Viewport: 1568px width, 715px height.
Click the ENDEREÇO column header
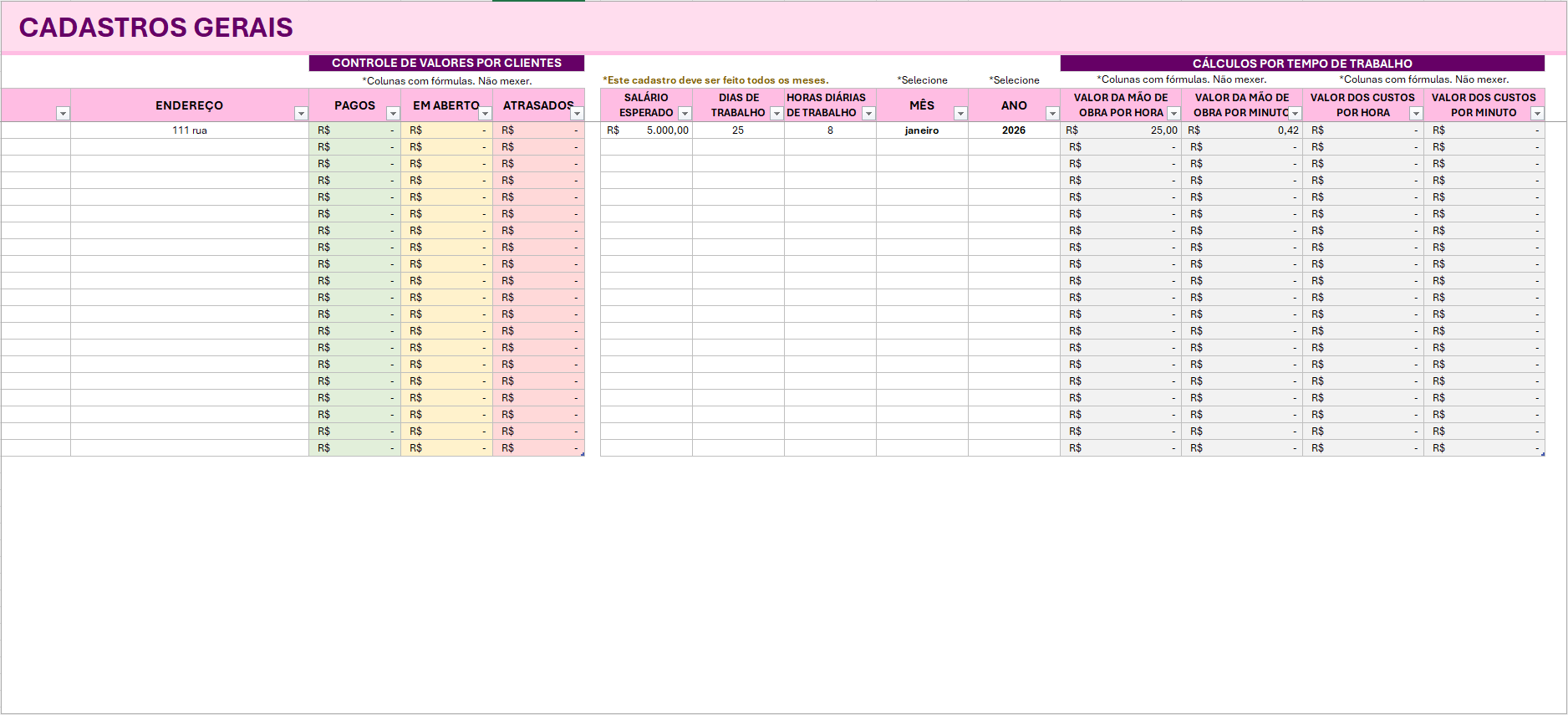click(190, 105)
